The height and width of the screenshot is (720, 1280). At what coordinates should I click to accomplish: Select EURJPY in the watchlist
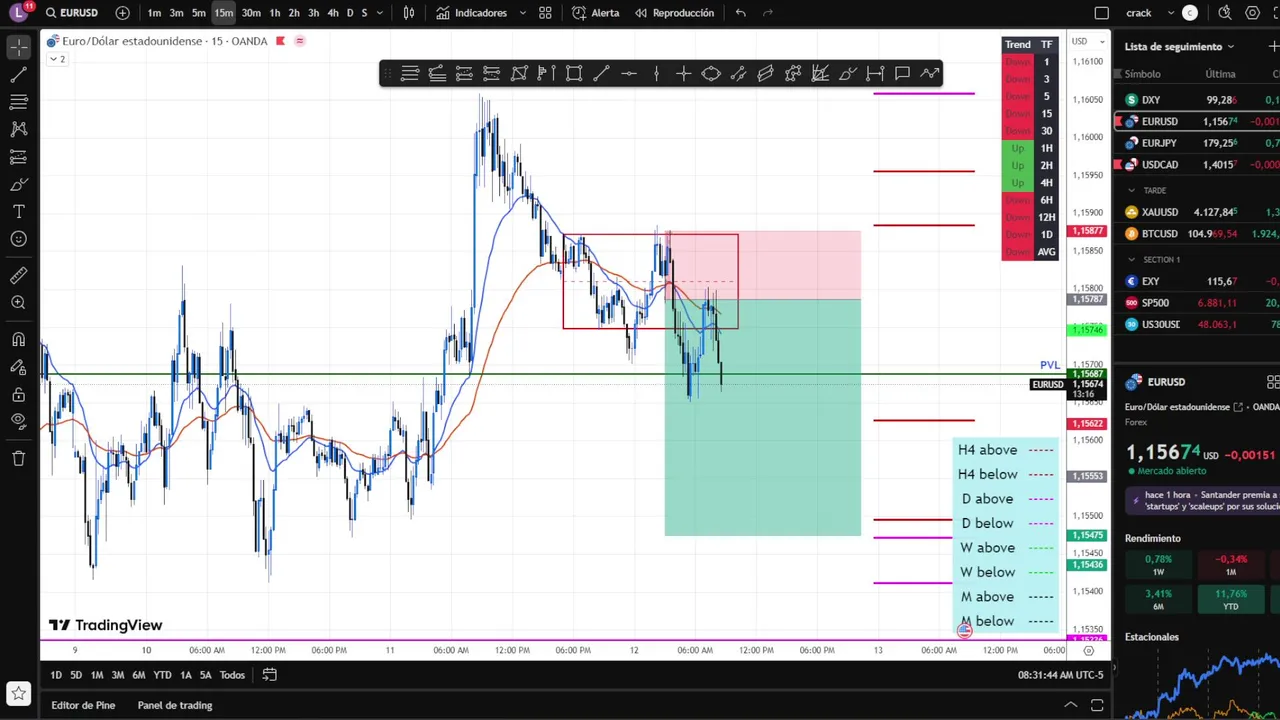[x=1198, y=143]
